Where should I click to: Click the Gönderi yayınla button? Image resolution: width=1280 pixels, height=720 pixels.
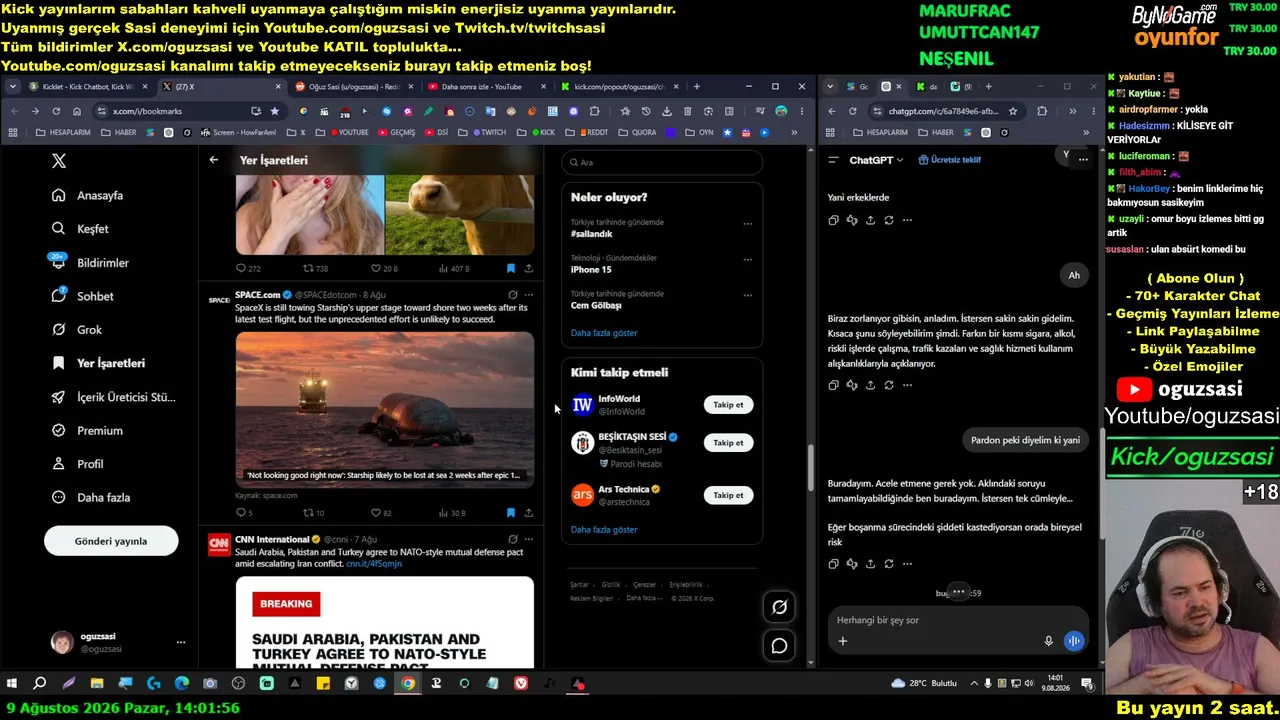[111, 541]
